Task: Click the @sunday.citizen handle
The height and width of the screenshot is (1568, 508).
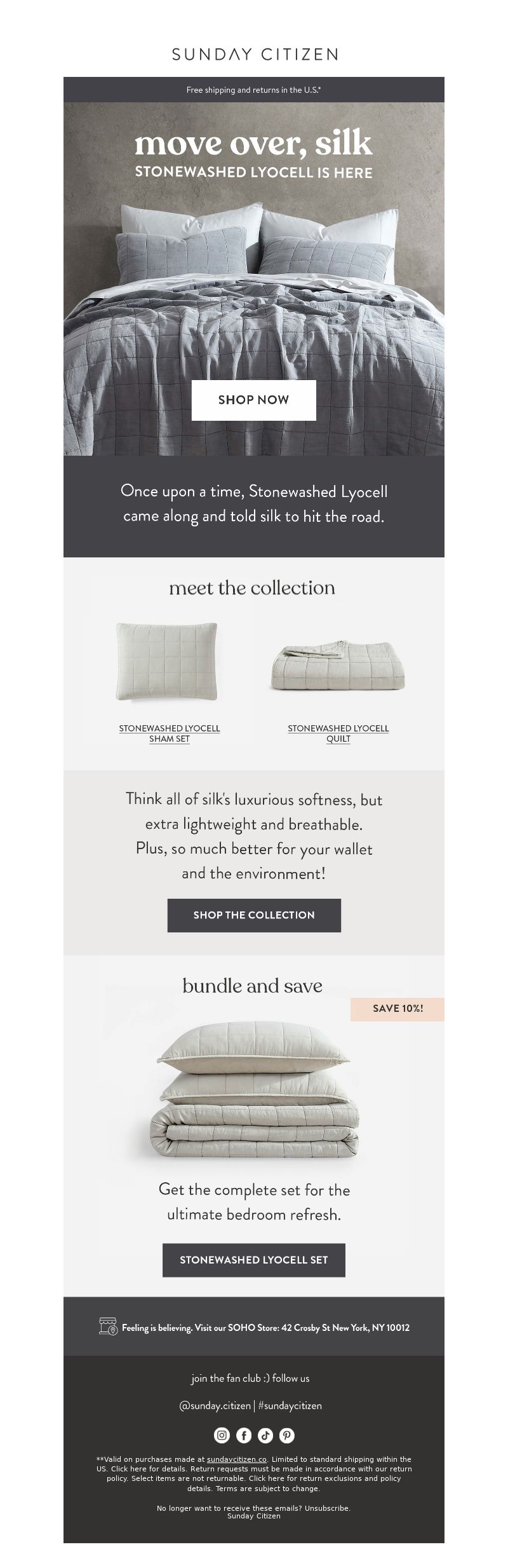Action: tap(215, 1405)
